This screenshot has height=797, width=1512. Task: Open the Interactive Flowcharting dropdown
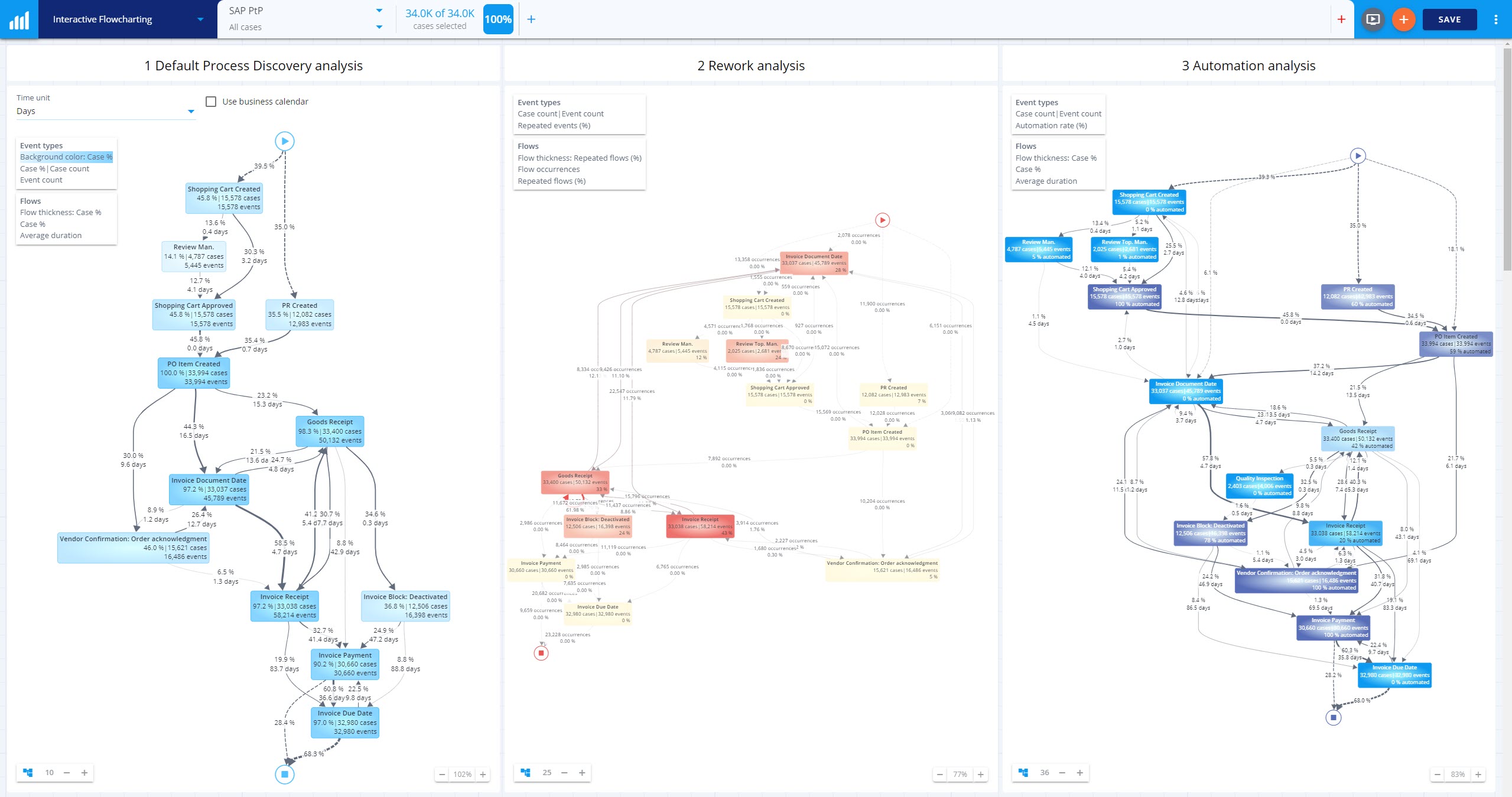click(128, 19)
